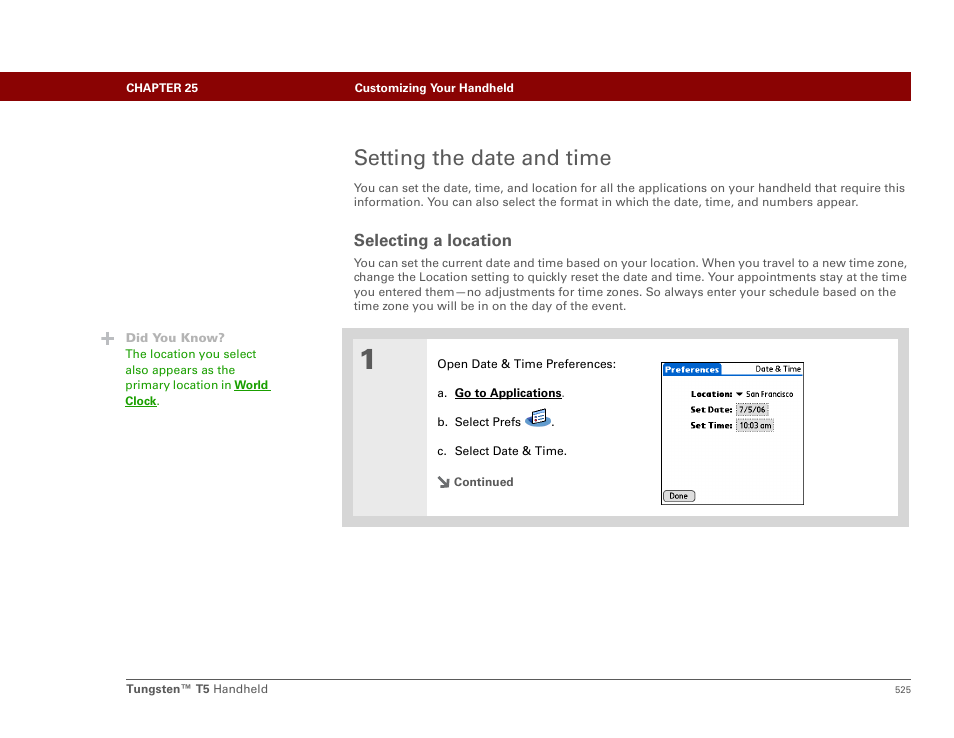The width and height of the screenshot is (954, 738).
Task: Click the Date & Time label in Preferences
Action: (x=778, y=369)
